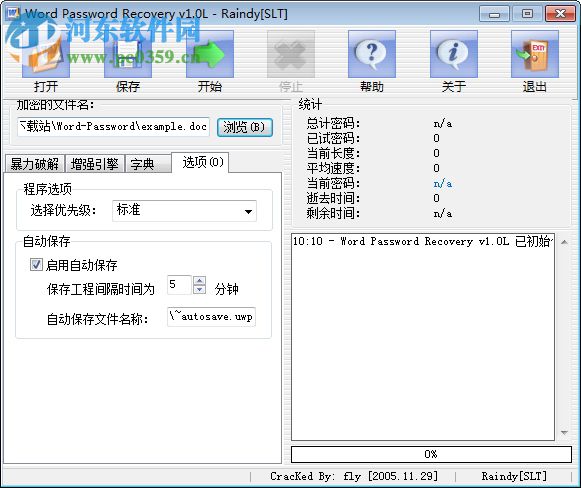Click the 平均速度 label

(x=333, y=168)
